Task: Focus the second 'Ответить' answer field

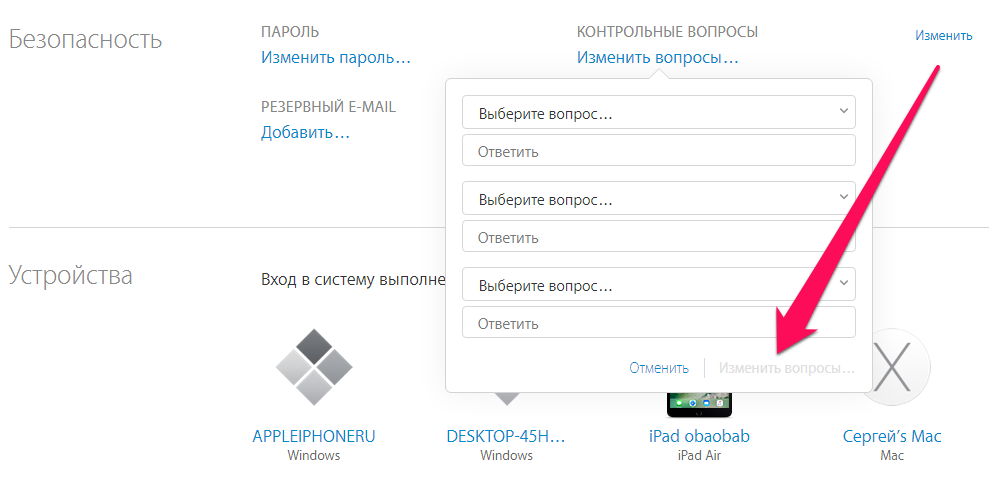Action: tap(658, 237)
